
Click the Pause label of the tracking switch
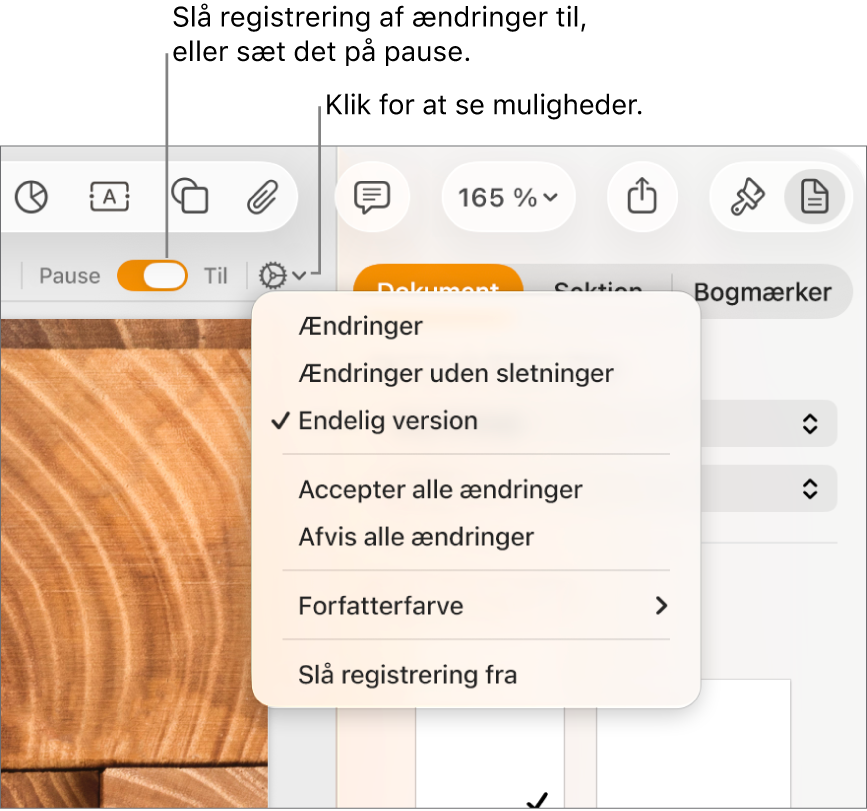point(70,275)
